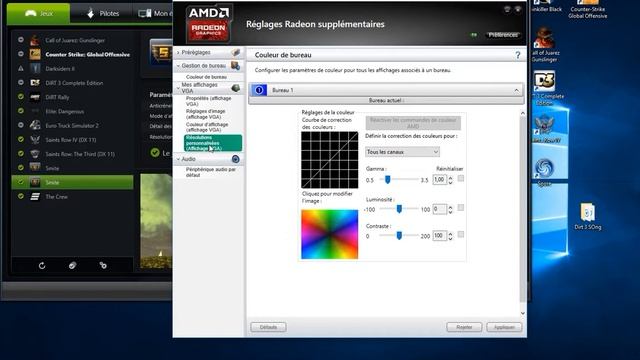Expand the Préréglages section arrow
640x360 pixels.
[178, 53]
